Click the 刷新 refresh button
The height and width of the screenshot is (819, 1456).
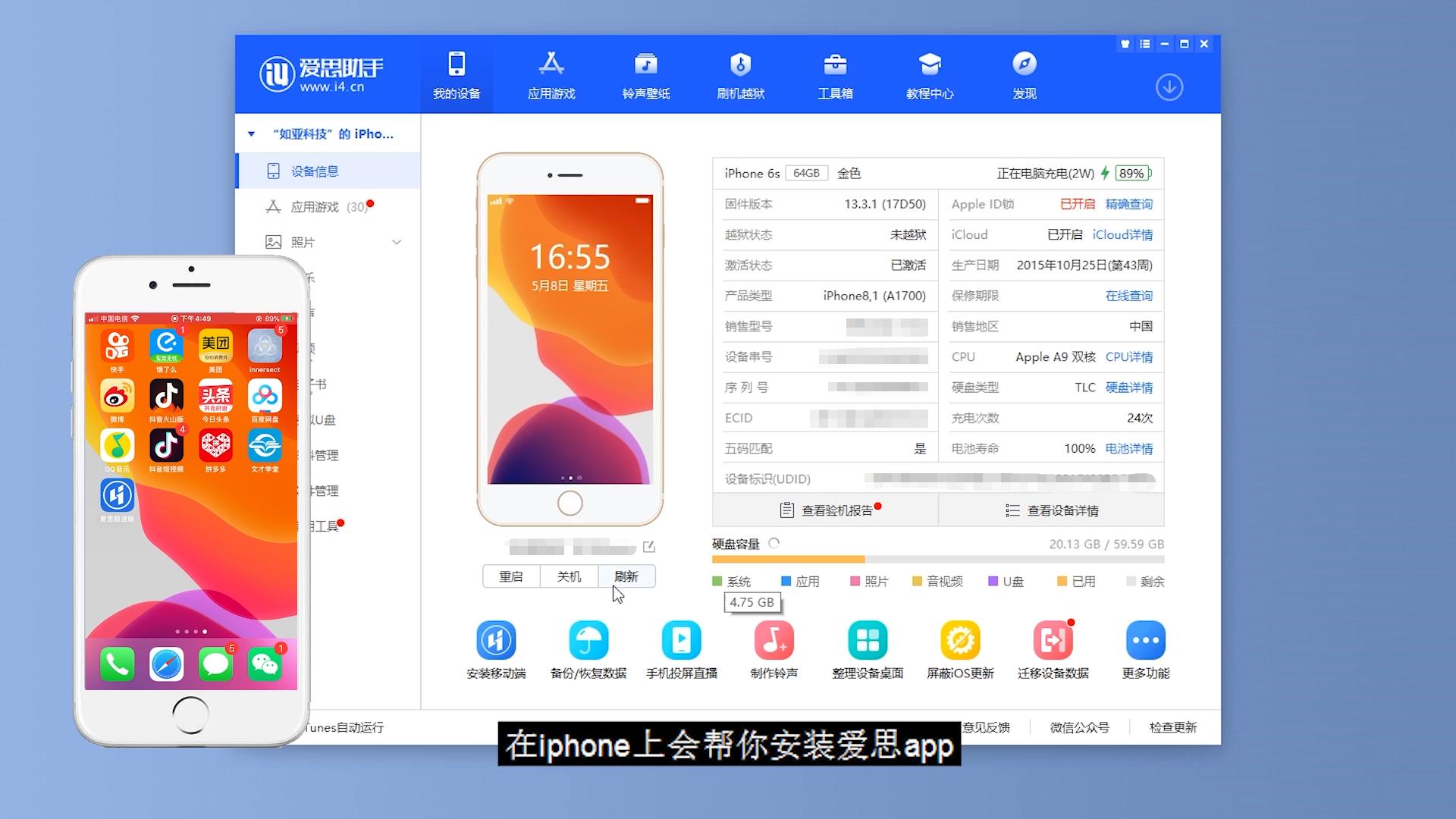tap(626, 576)
